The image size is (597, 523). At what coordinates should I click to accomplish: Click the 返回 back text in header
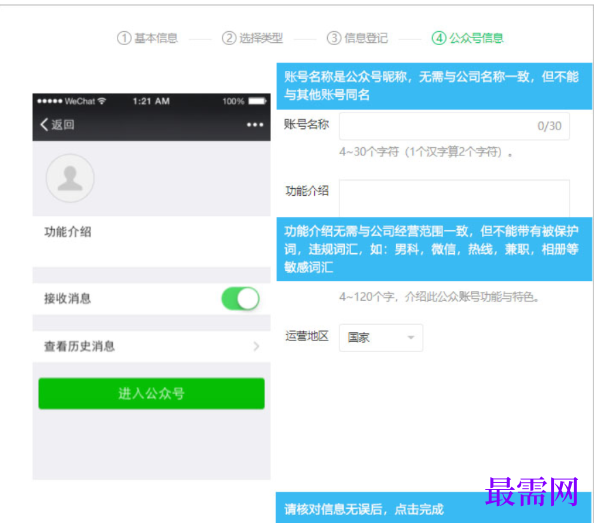(63, 124)
